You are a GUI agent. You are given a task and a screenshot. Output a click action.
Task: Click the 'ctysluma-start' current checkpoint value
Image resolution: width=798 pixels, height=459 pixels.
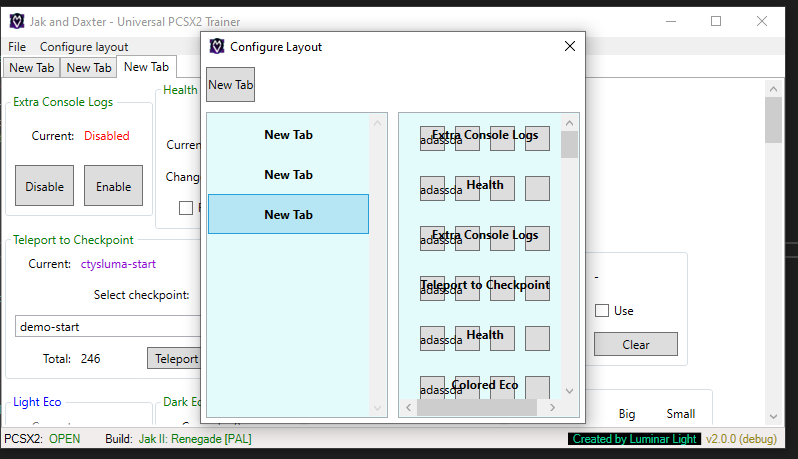pyautogui.click(x=118, y=264)
